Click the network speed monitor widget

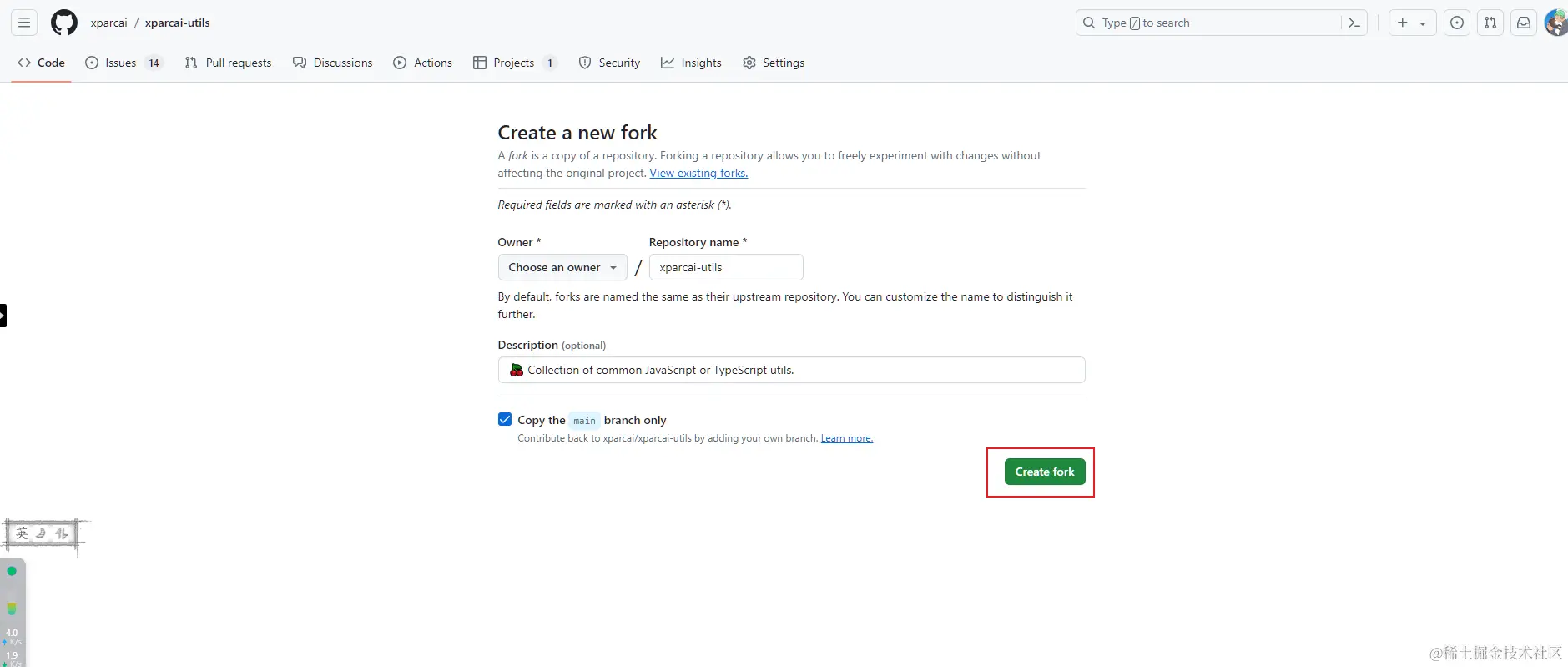[13, 613]
